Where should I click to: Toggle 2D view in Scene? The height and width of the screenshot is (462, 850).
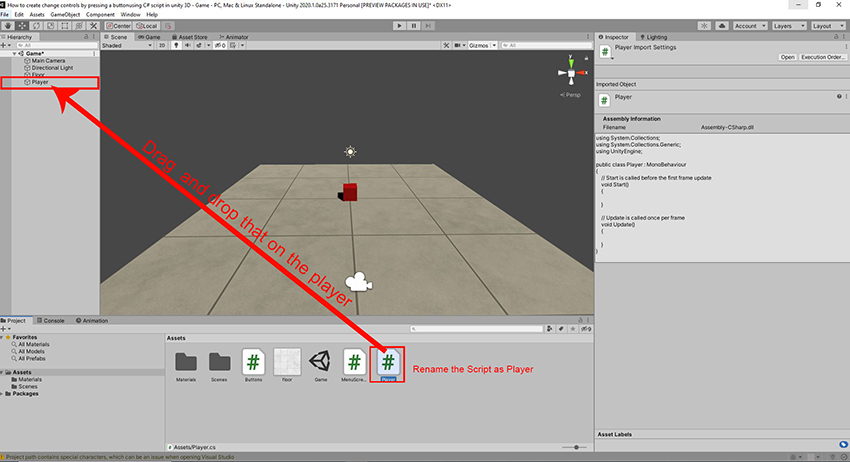[x=162, y=46]
